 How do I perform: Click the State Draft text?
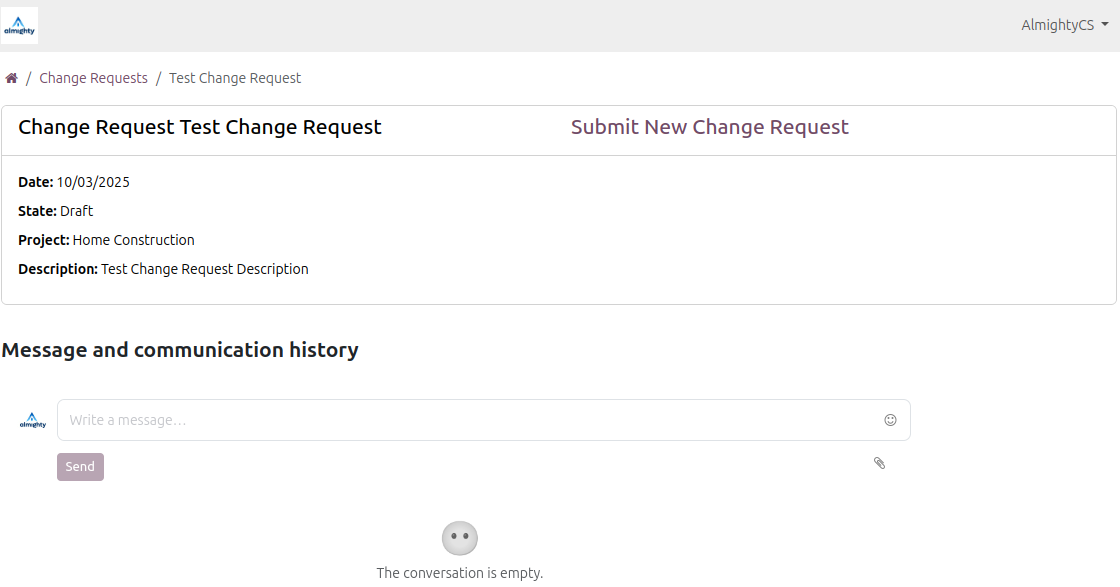tap(76, 211)
